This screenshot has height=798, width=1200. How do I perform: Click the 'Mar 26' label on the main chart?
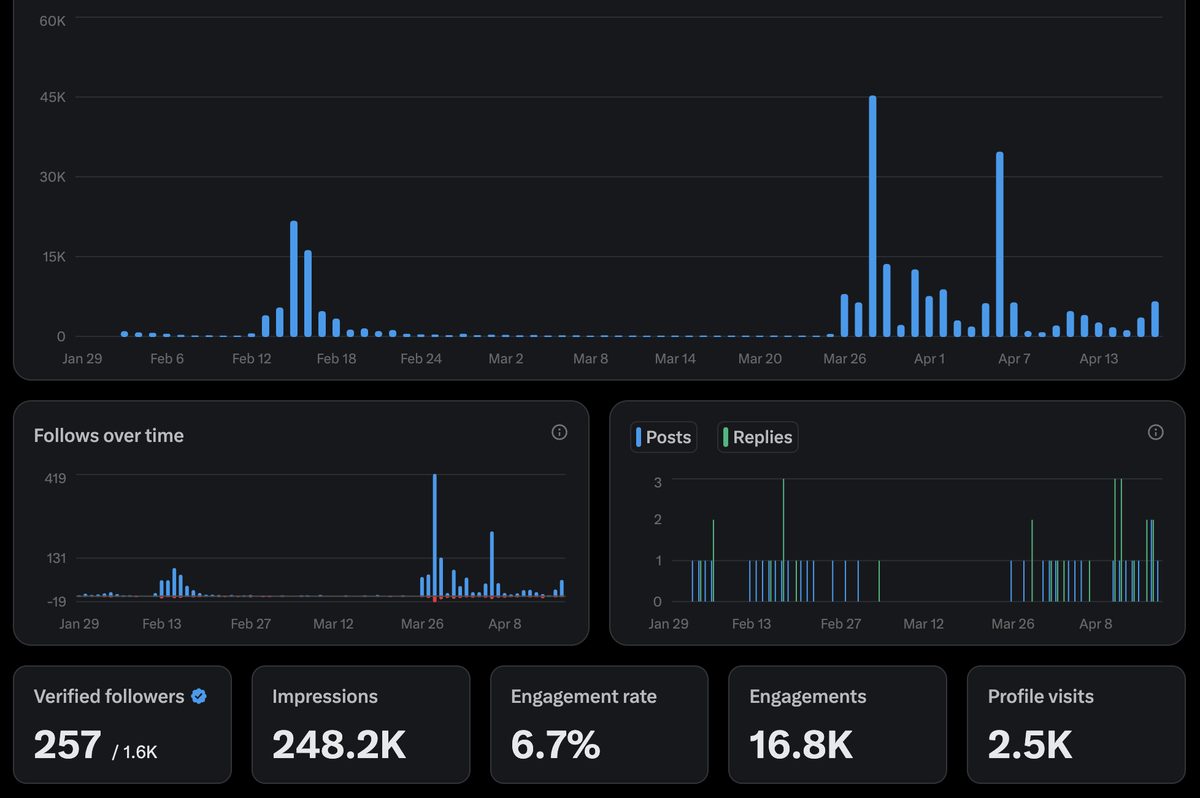845,358
